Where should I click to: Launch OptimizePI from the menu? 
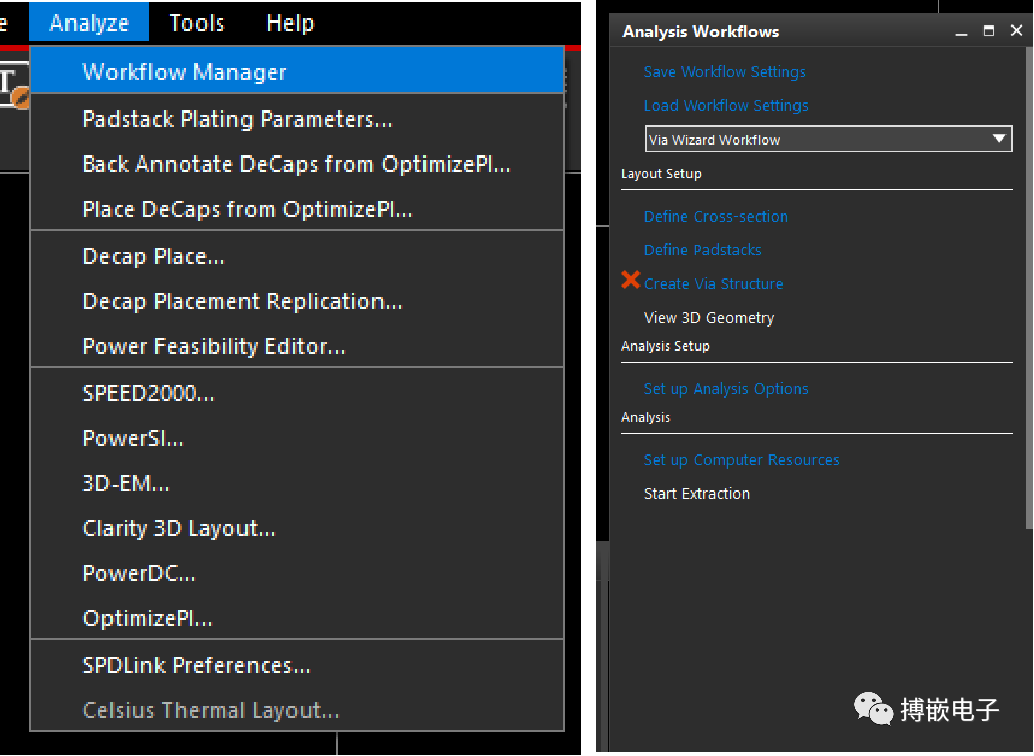[297, 618]
